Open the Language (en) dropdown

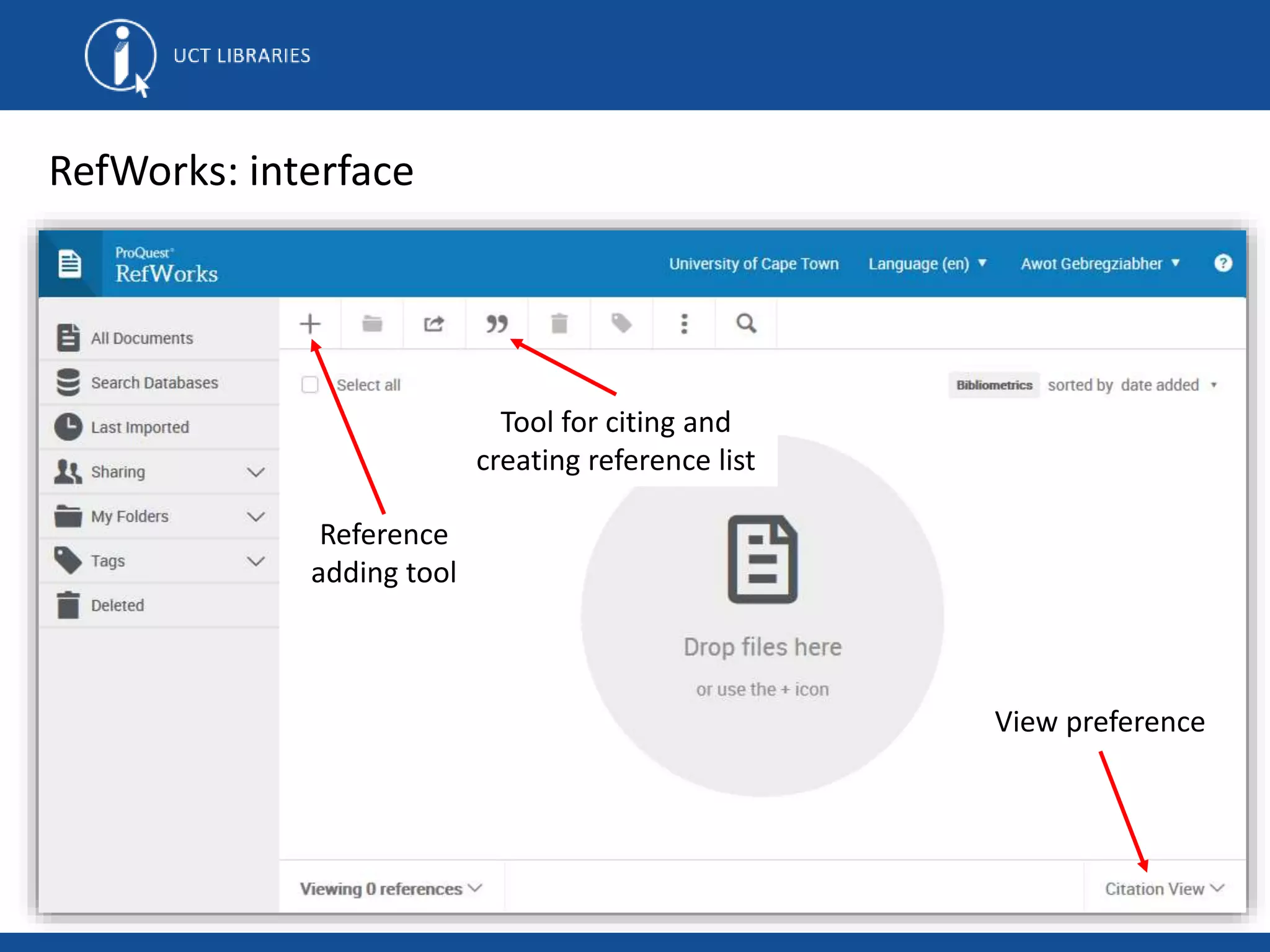927,263
